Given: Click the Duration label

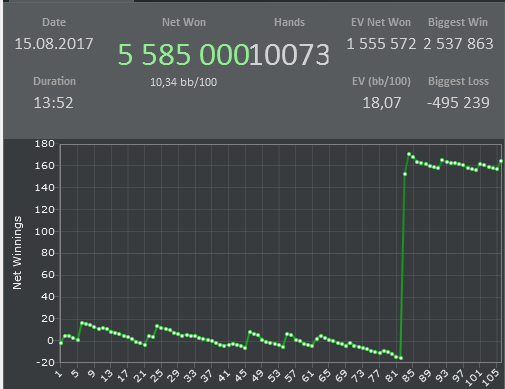Looking at the screenshot, I should (54, 81).
